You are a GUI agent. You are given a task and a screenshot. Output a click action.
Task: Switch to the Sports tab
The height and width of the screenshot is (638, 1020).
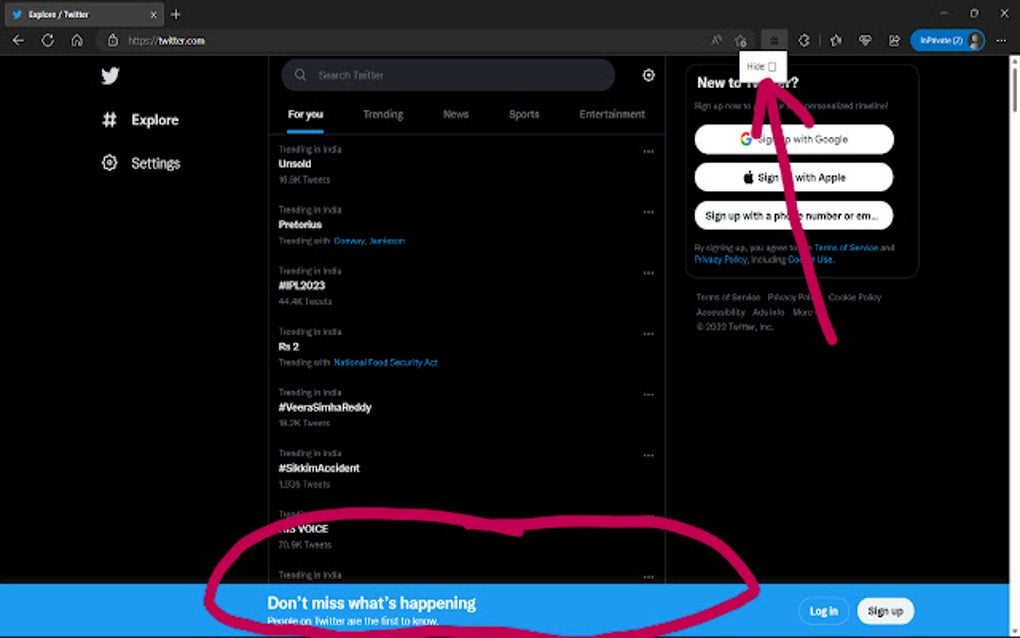523,114
